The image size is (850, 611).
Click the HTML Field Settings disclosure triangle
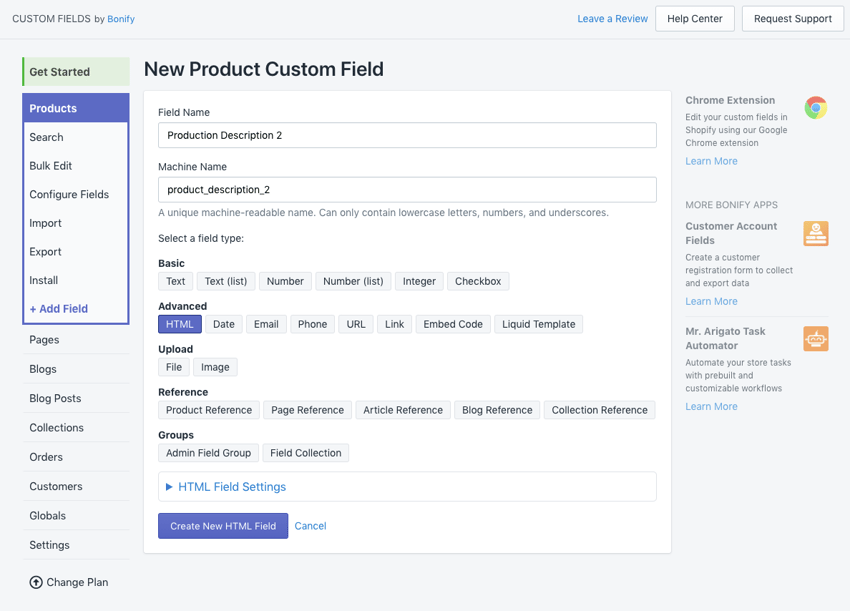click(x=169, y=487)
